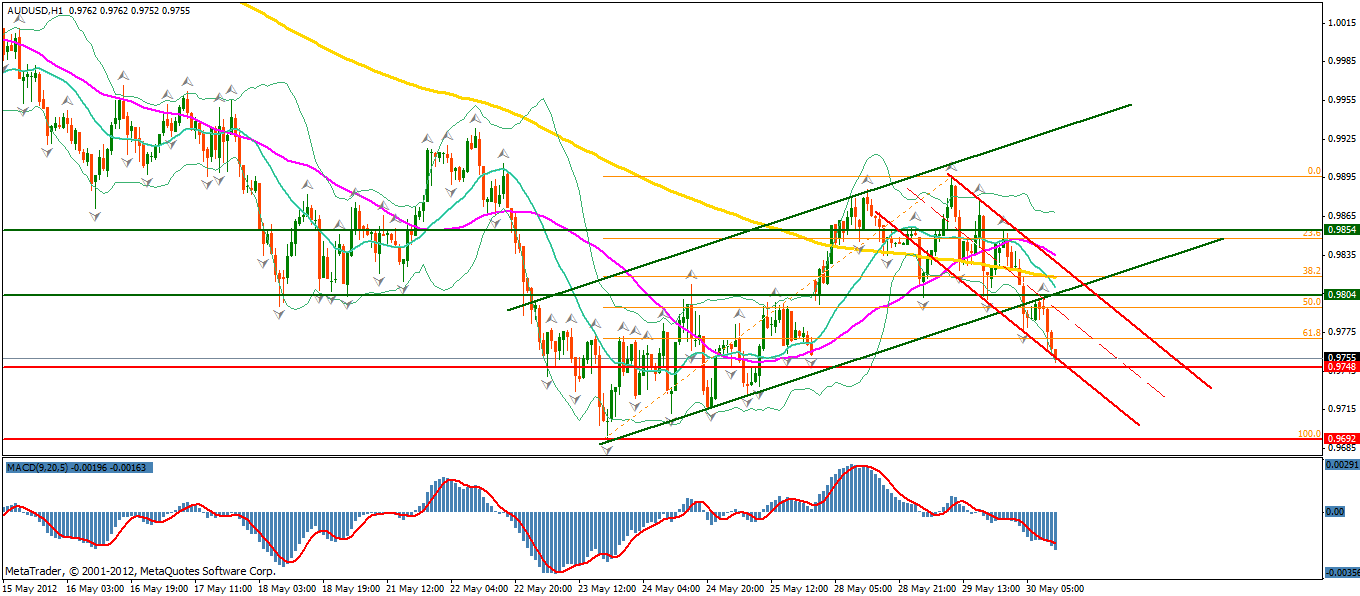Select the Fibonacci 38.2 level label
1360x596 pixels.
(1311, 271)
